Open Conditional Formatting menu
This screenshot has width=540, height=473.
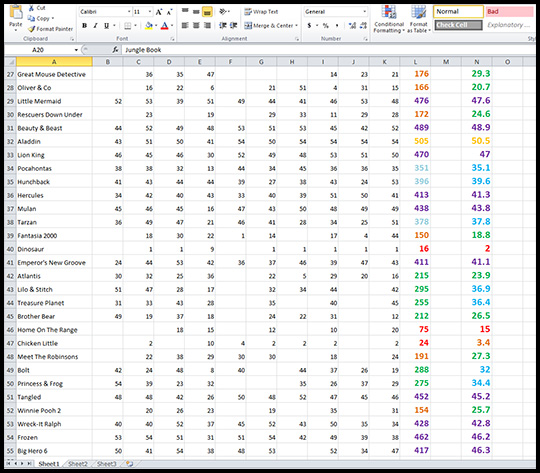coord(389,19)
